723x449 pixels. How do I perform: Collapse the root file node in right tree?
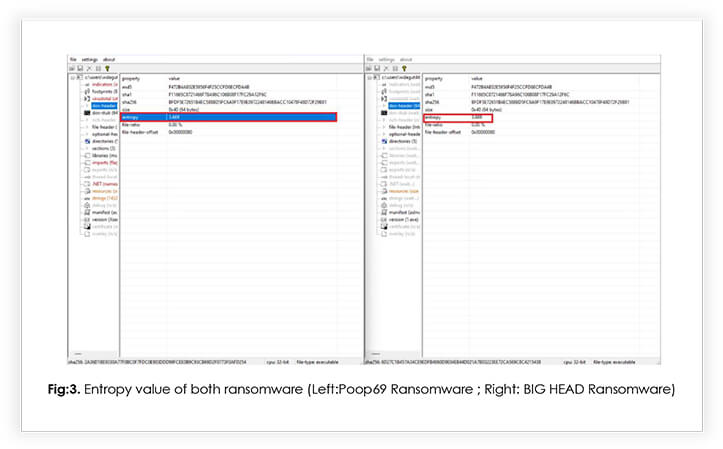tap(369, 77)
